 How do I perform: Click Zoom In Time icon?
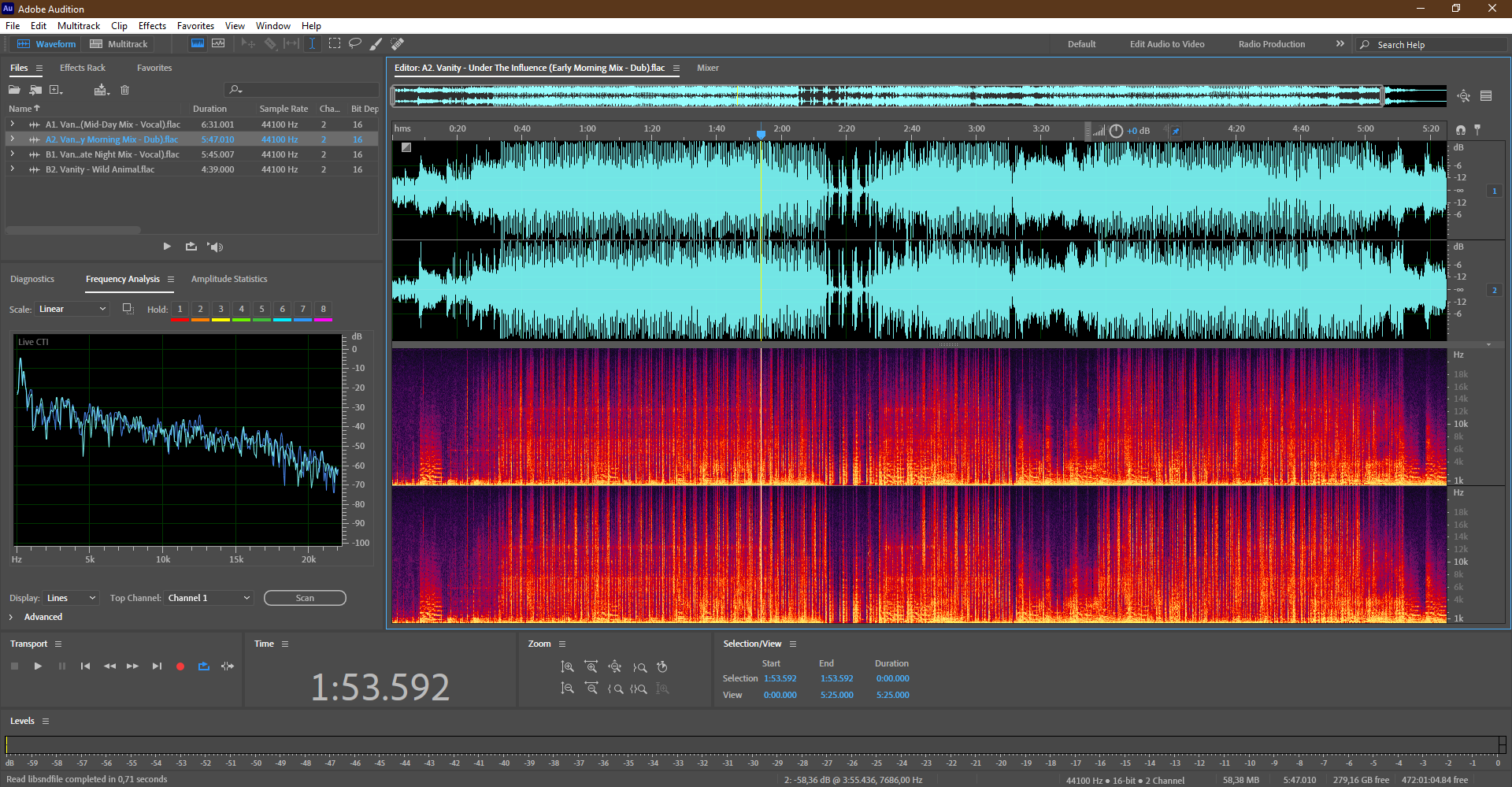point(591,667)
